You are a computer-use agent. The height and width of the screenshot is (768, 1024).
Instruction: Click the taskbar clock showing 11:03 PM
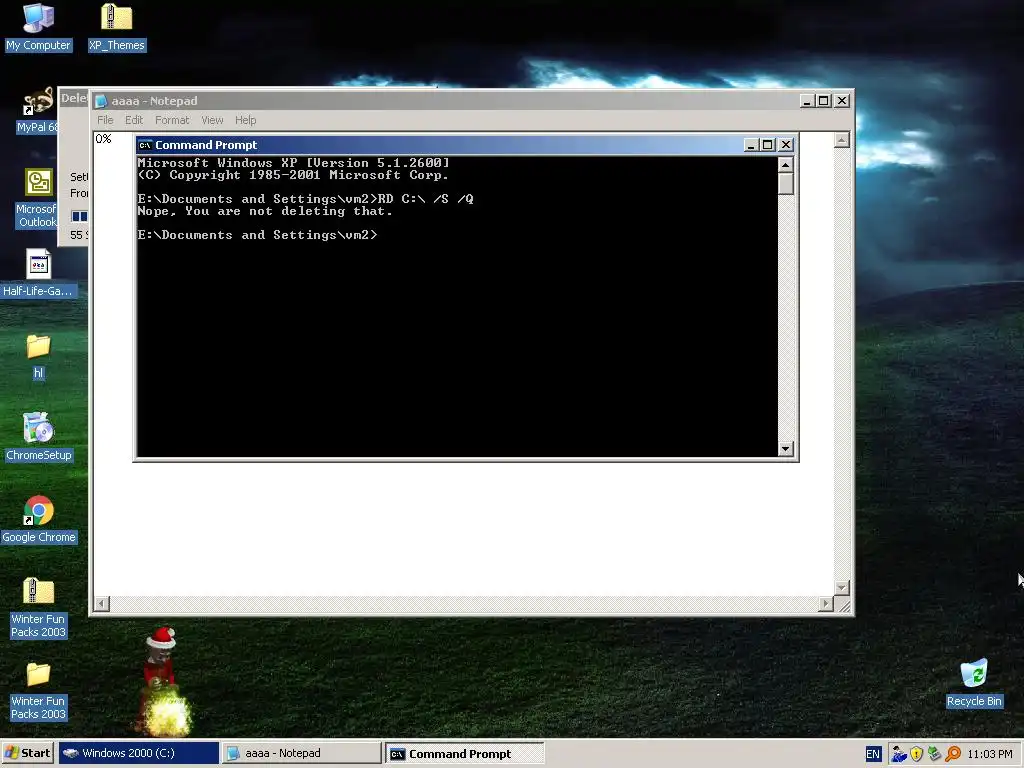click(x=989, y=754)
